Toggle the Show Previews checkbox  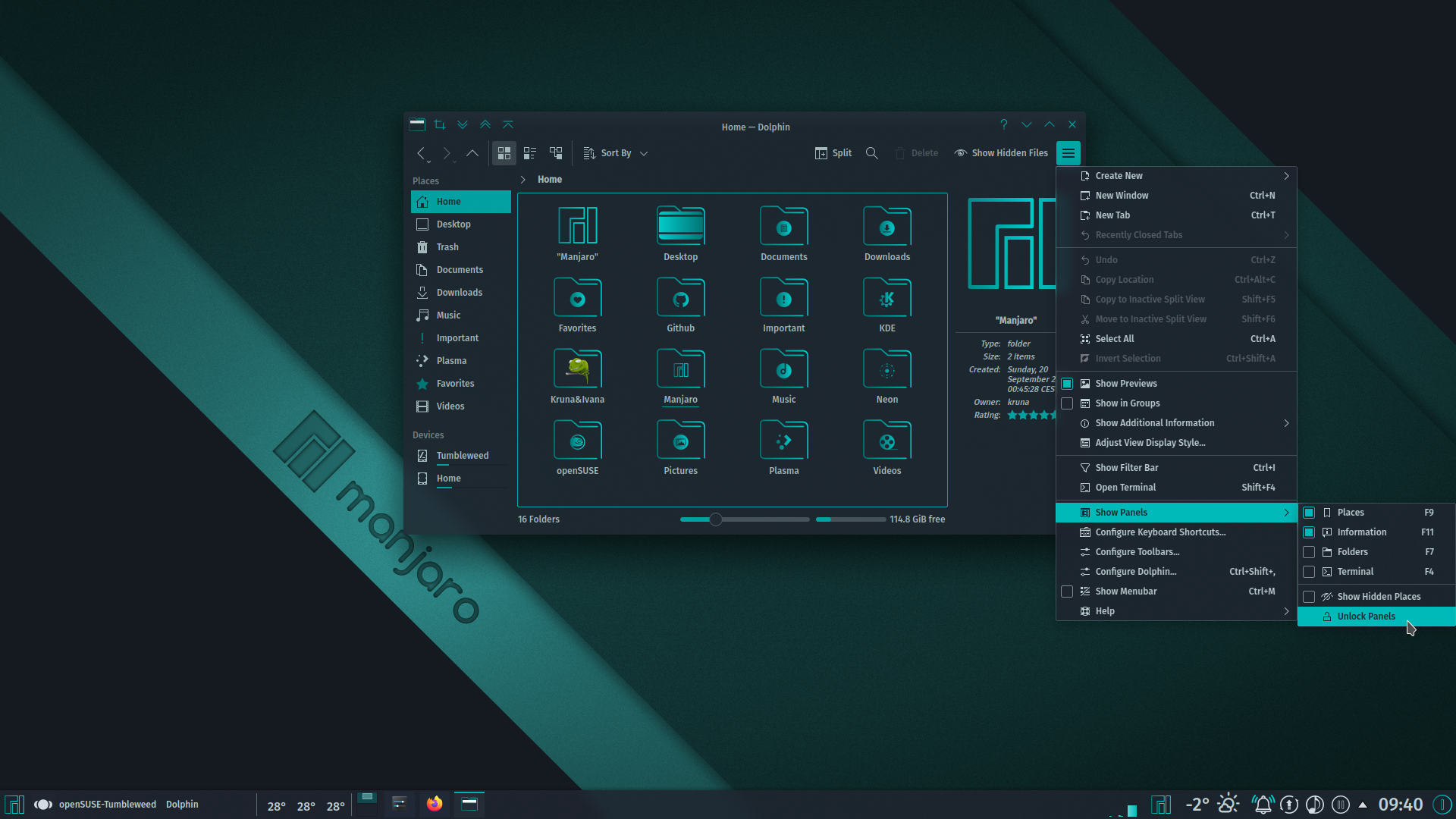(1067, 384)
